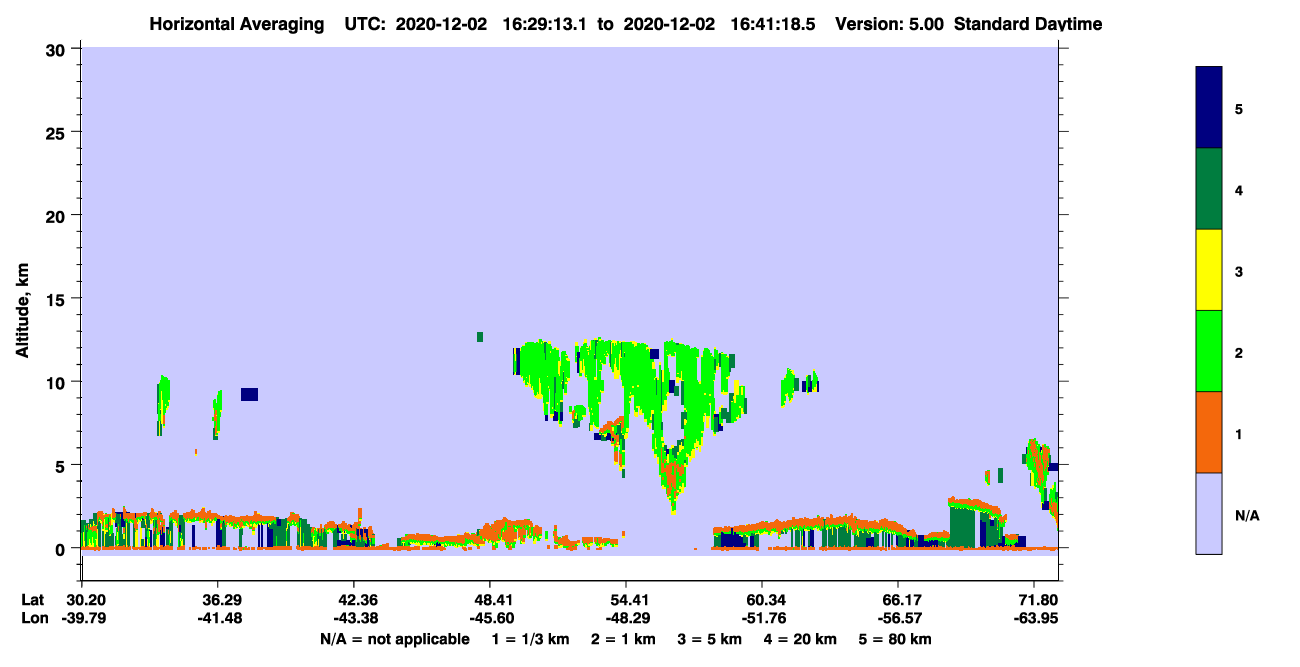Click legend entry '5 = 80 km'

[895, 638]
